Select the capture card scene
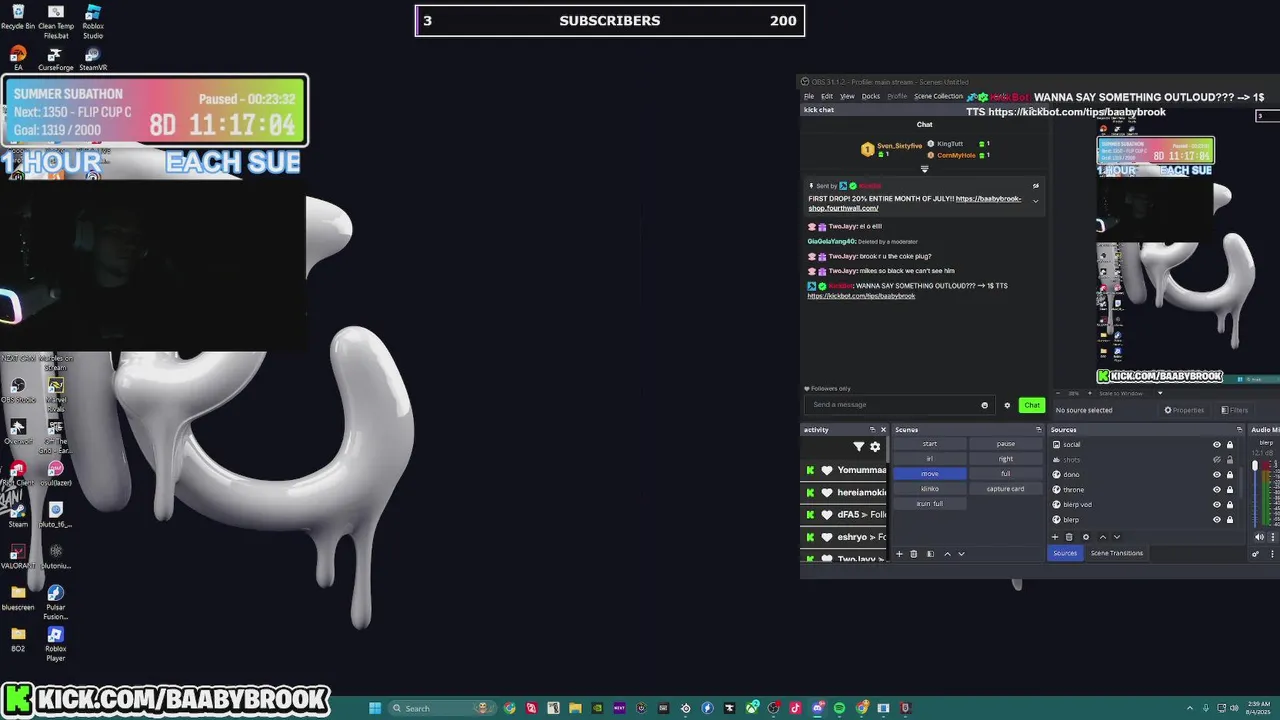The image size is (1280, 720). (x=1006, y=489)
